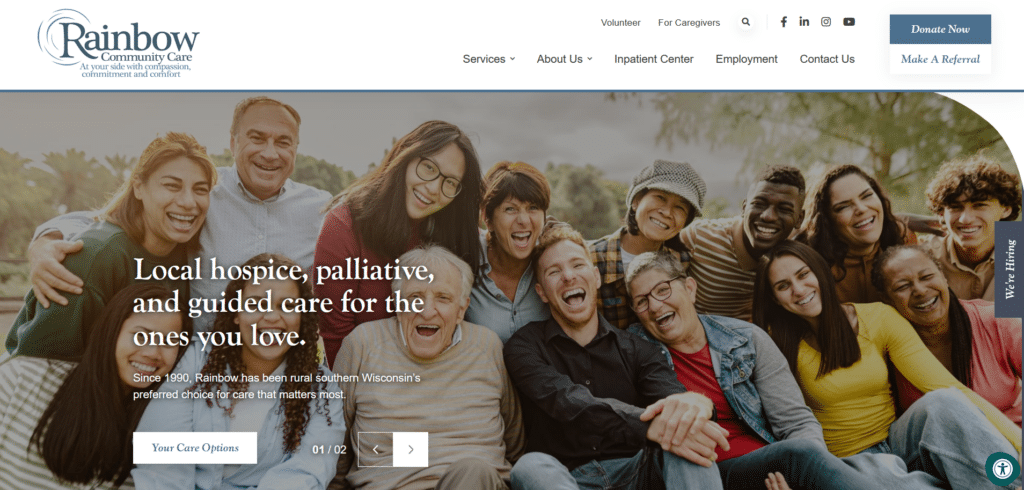
Task: Open the accessibility widget icon
Action: [1002, 468]
